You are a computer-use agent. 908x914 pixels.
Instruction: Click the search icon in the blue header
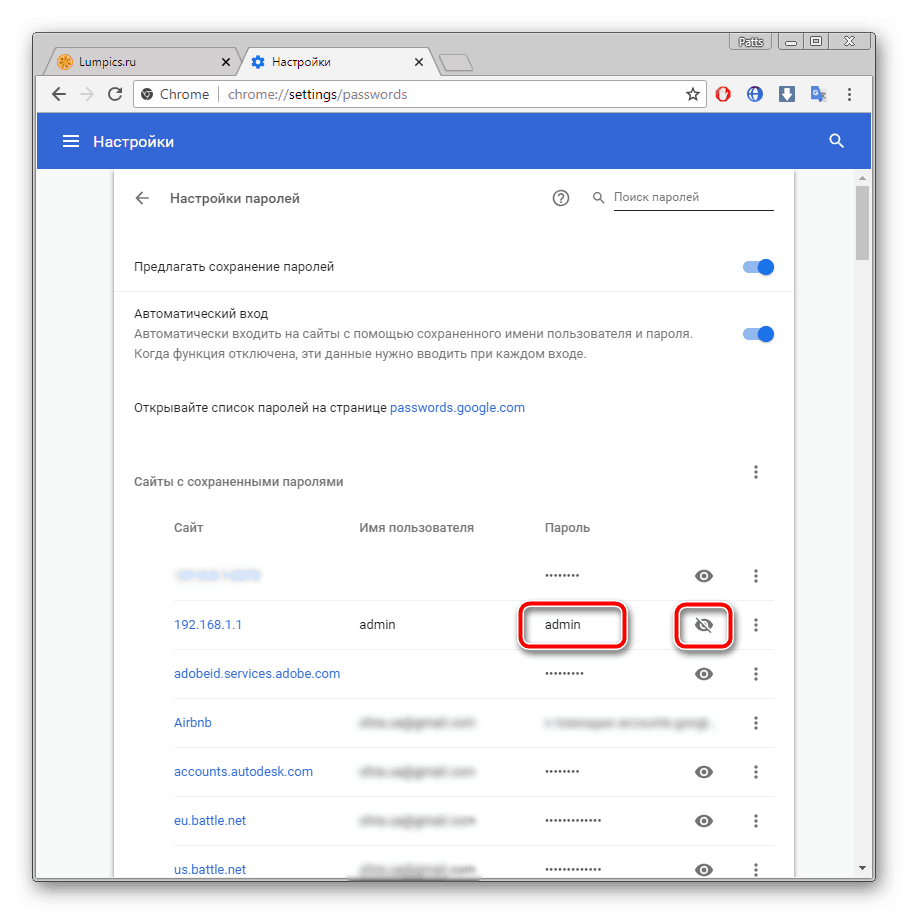point(836,141)
